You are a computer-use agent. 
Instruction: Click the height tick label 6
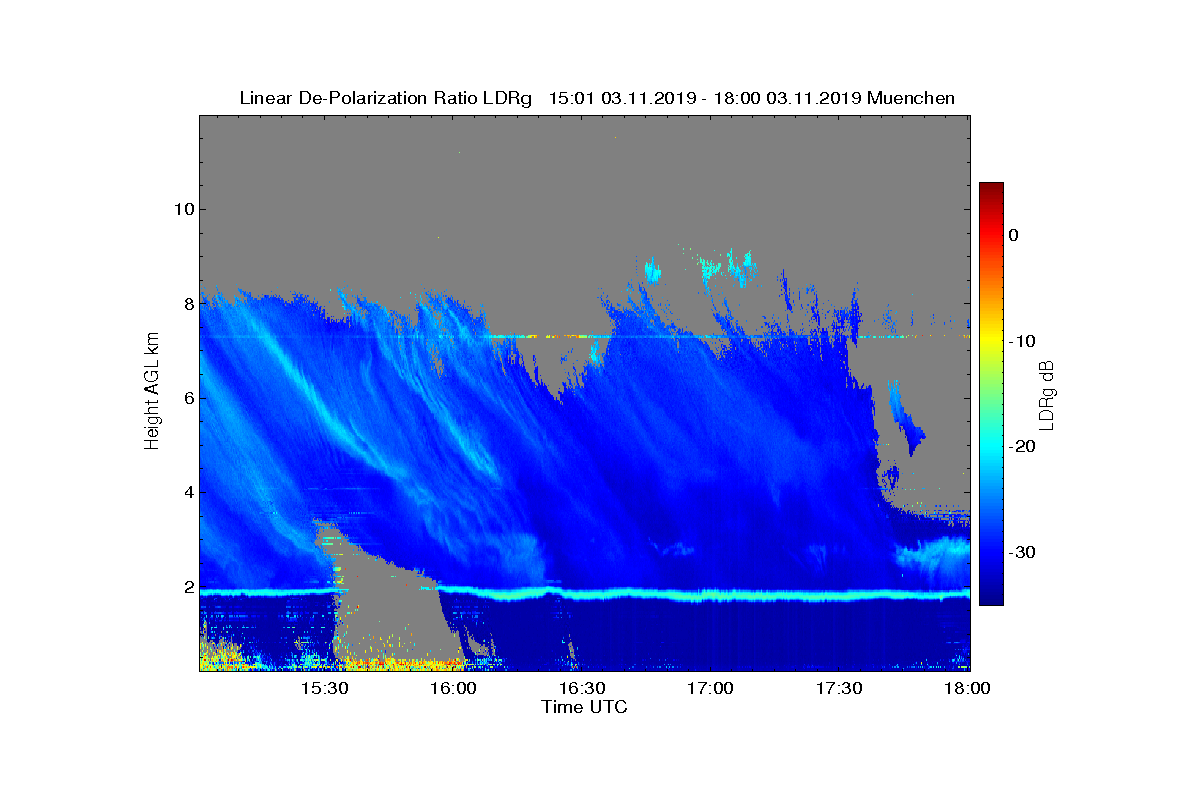click(188, 398)
